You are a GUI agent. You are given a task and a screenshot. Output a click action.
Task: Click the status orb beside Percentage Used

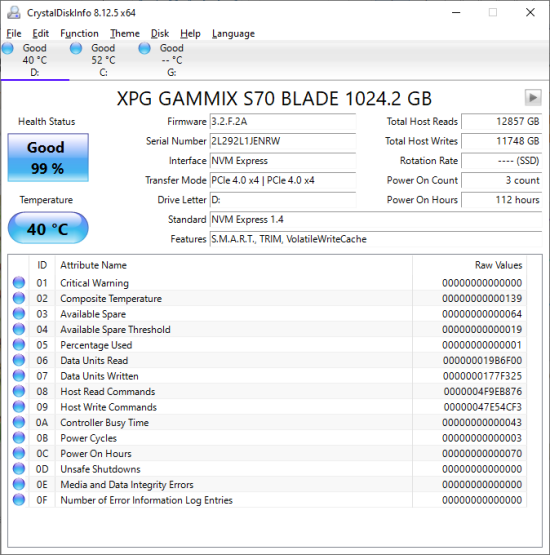tap(19, 344)
